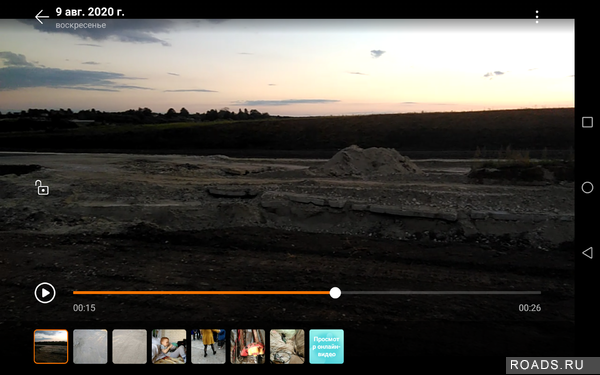Select the sunset landscape video thumbnail
Image resolution: width=600 pixels, height=375 pixels.
[51, 346]
